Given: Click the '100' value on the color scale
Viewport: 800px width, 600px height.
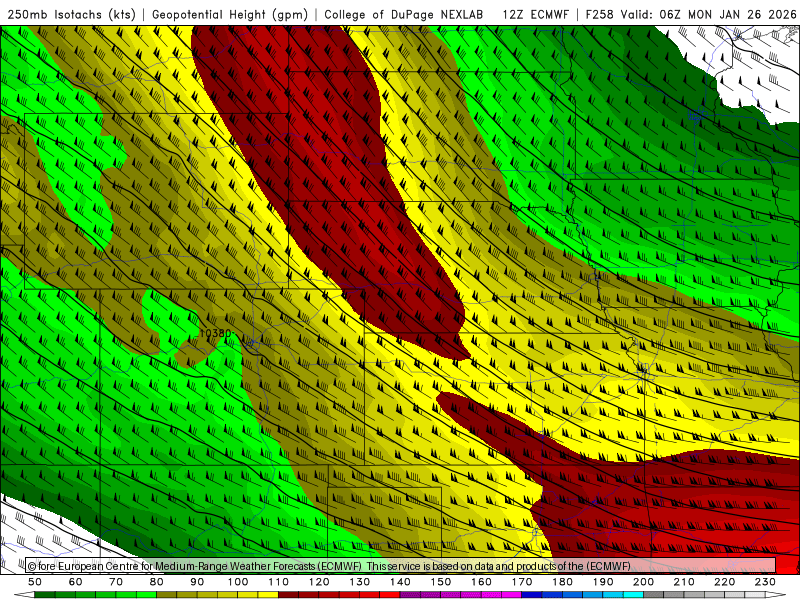Looking at the screenshot, I should point(238,582).
